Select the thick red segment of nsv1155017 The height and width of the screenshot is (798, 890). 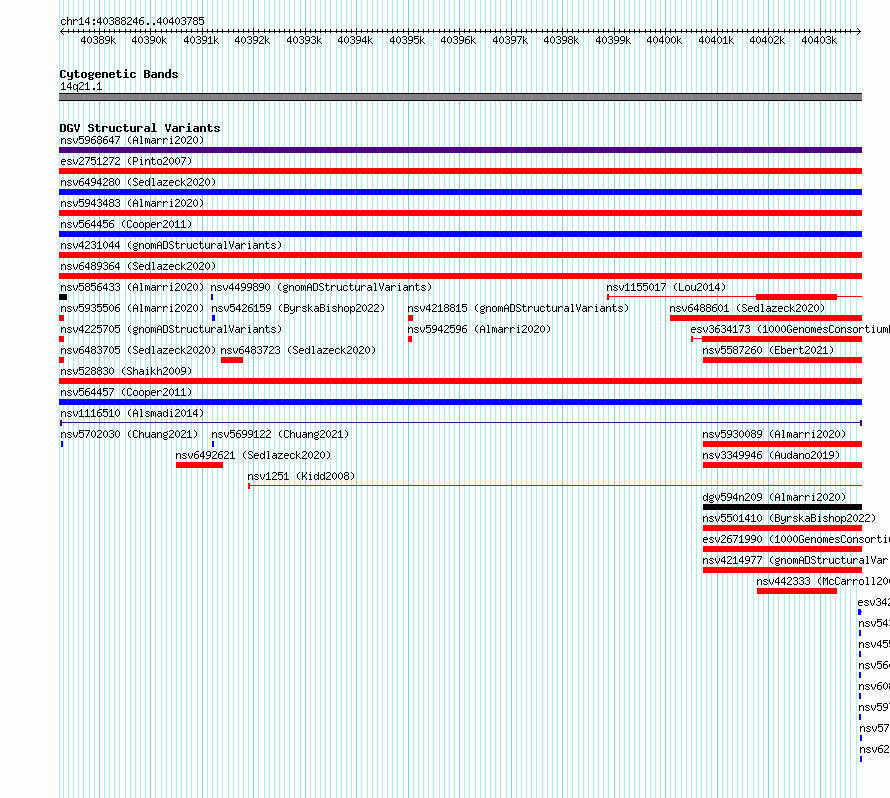(796, 297)
